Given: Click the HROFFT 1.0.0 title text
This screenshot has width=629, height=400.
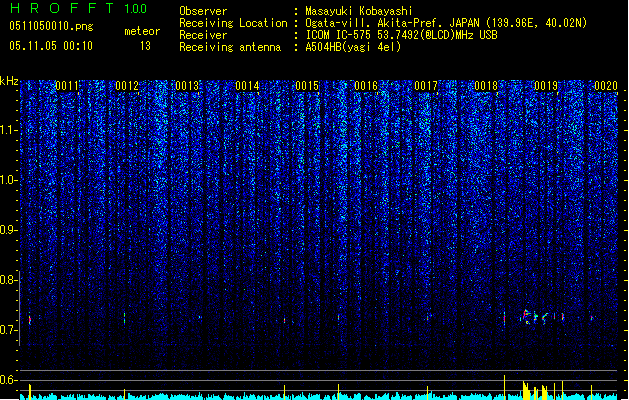Looking at the screenshot, I should (x=79, y=8).
